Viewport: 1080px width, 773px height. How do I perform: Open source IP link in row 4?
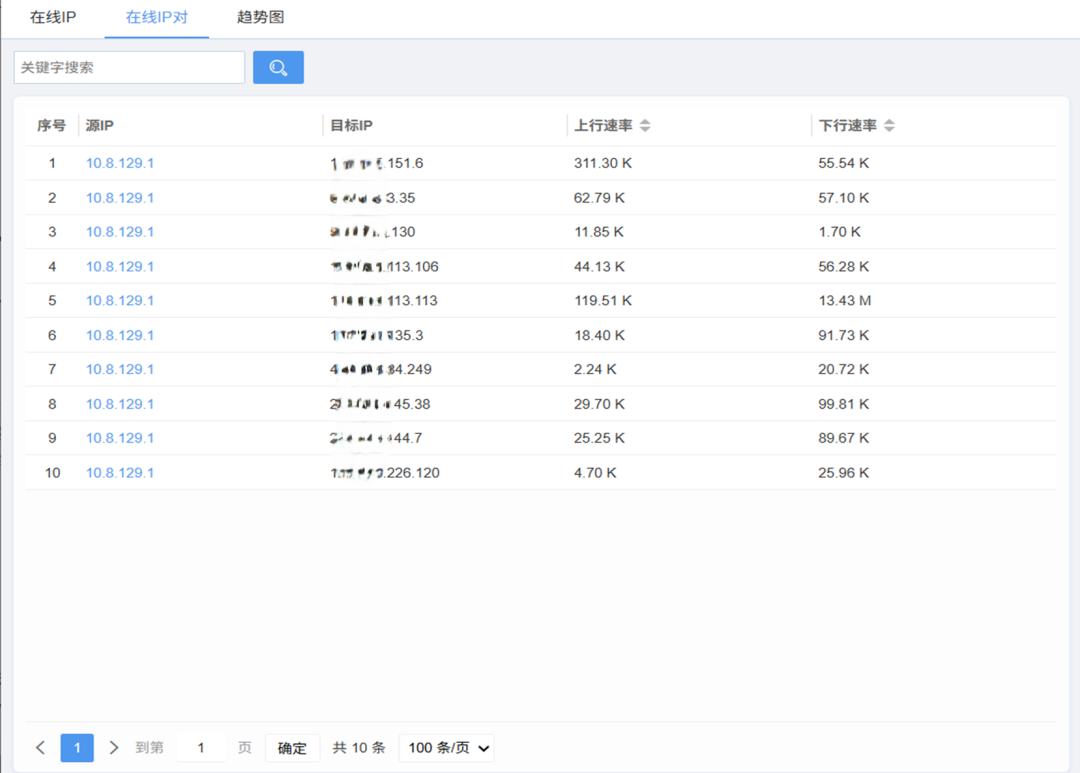(x=120, y=267)
